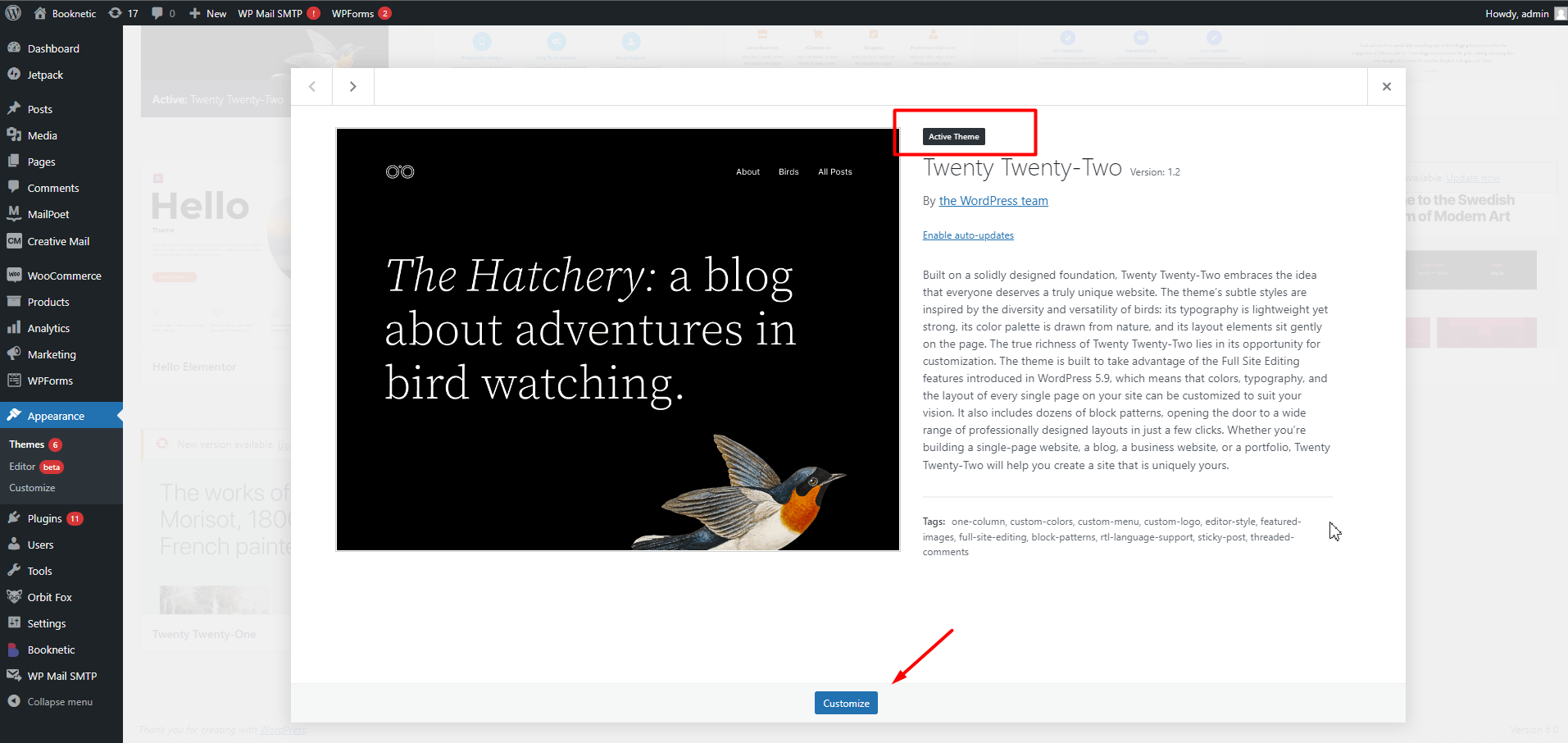Open the Comments sidebar icon
1568x743 pixels.
[x=14, y=187]
